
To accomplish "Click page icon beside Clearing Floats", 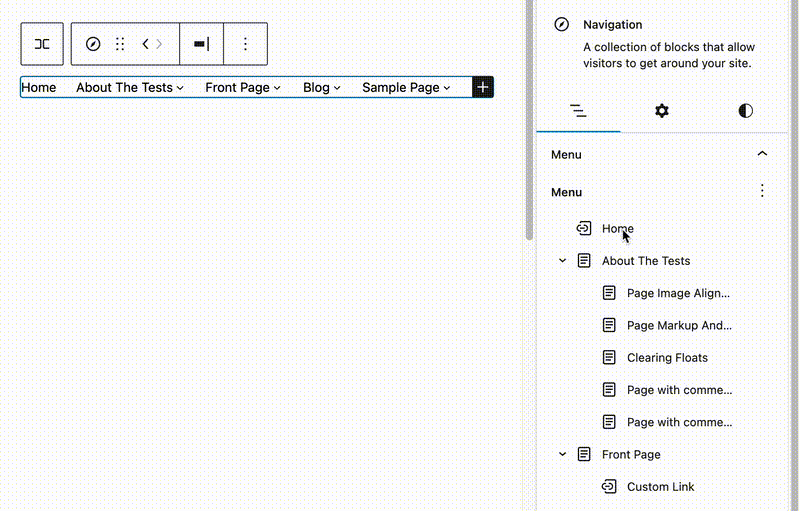I will click(609, 357).
